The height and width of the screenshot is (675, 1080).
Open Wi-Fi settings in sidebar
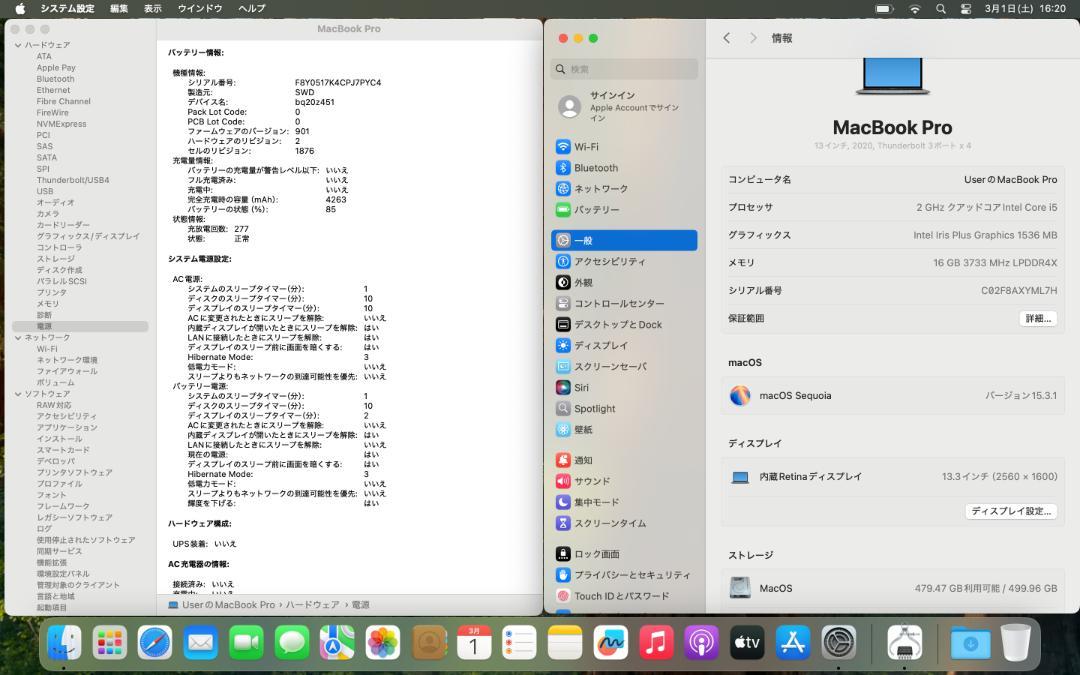coord(624,147)
